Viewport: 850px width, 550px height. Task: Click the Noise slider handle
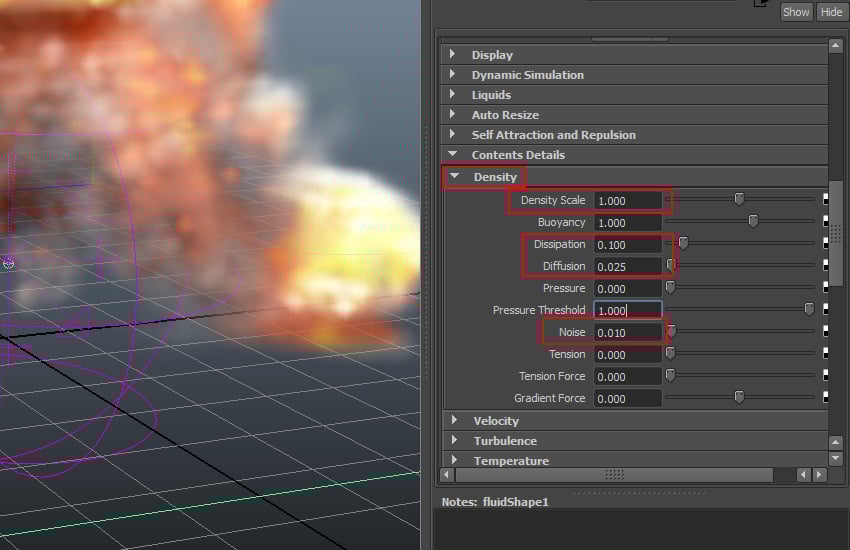coord(671,331)
